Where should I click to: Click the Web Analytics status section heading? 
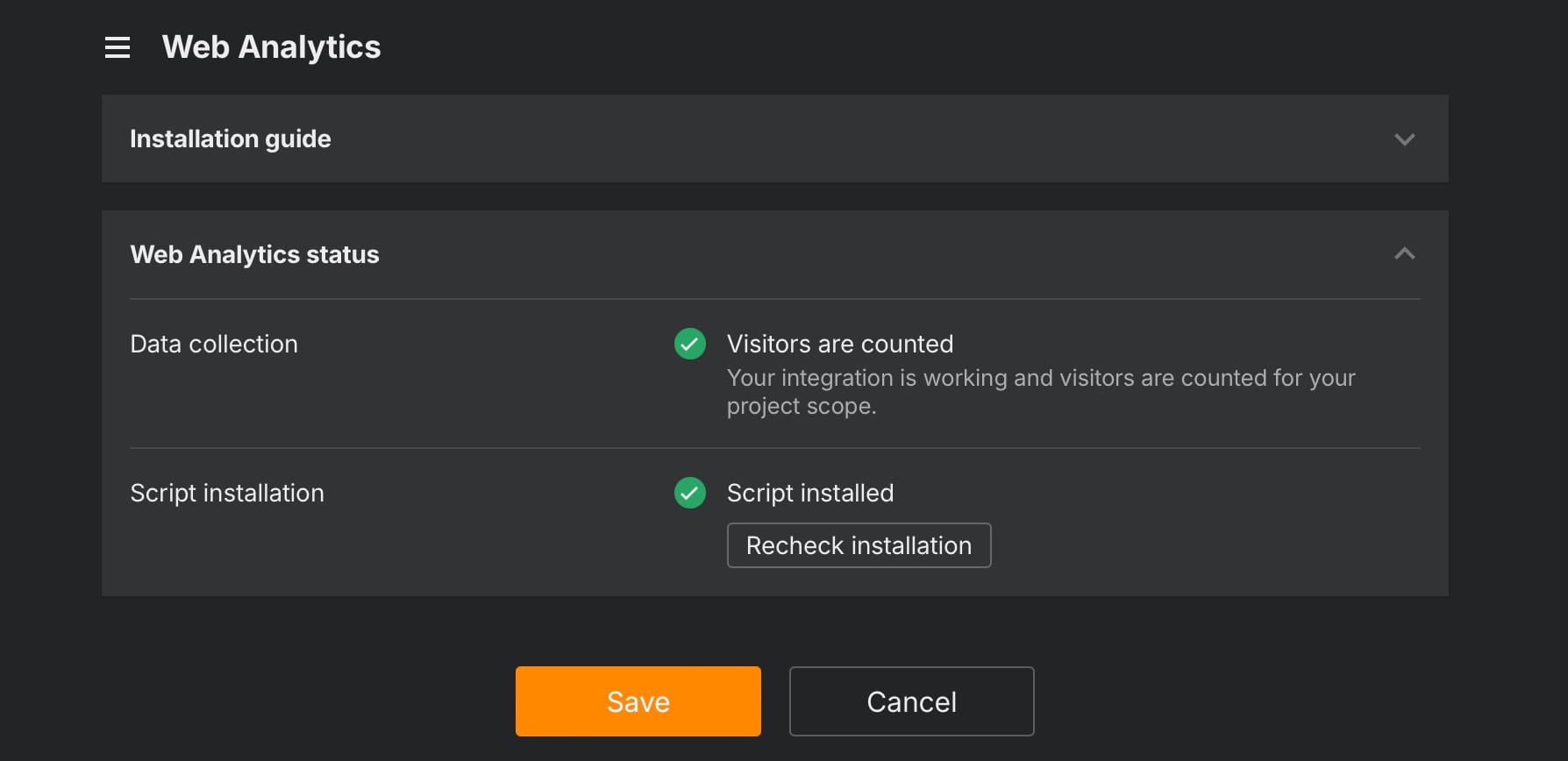pos(254,254)
